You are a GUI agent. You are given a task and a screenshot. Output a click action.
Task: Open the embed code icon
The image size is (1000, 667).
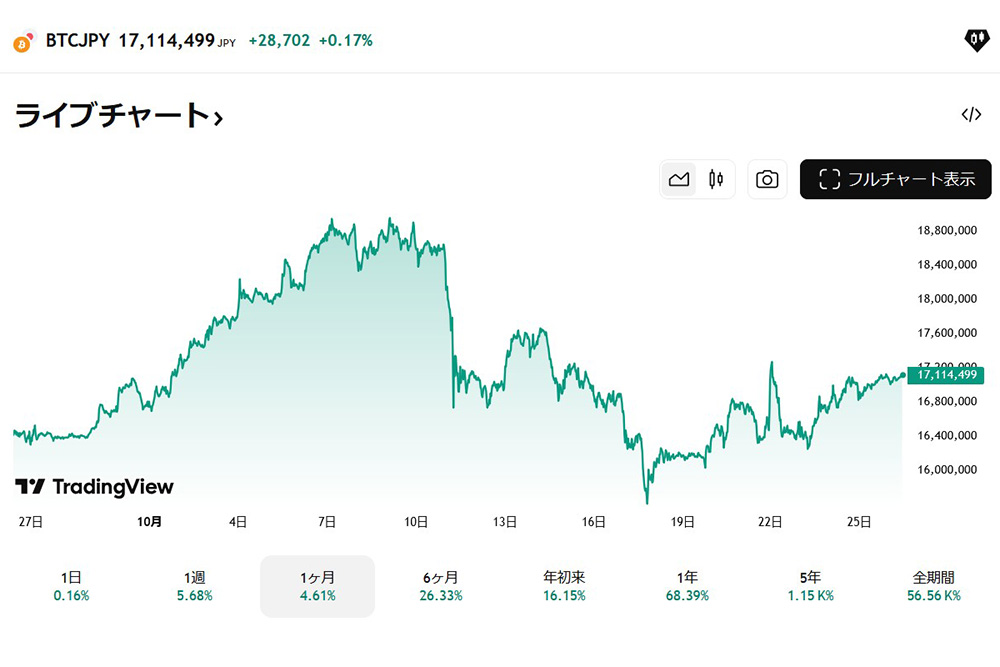[x=971, y=114]
